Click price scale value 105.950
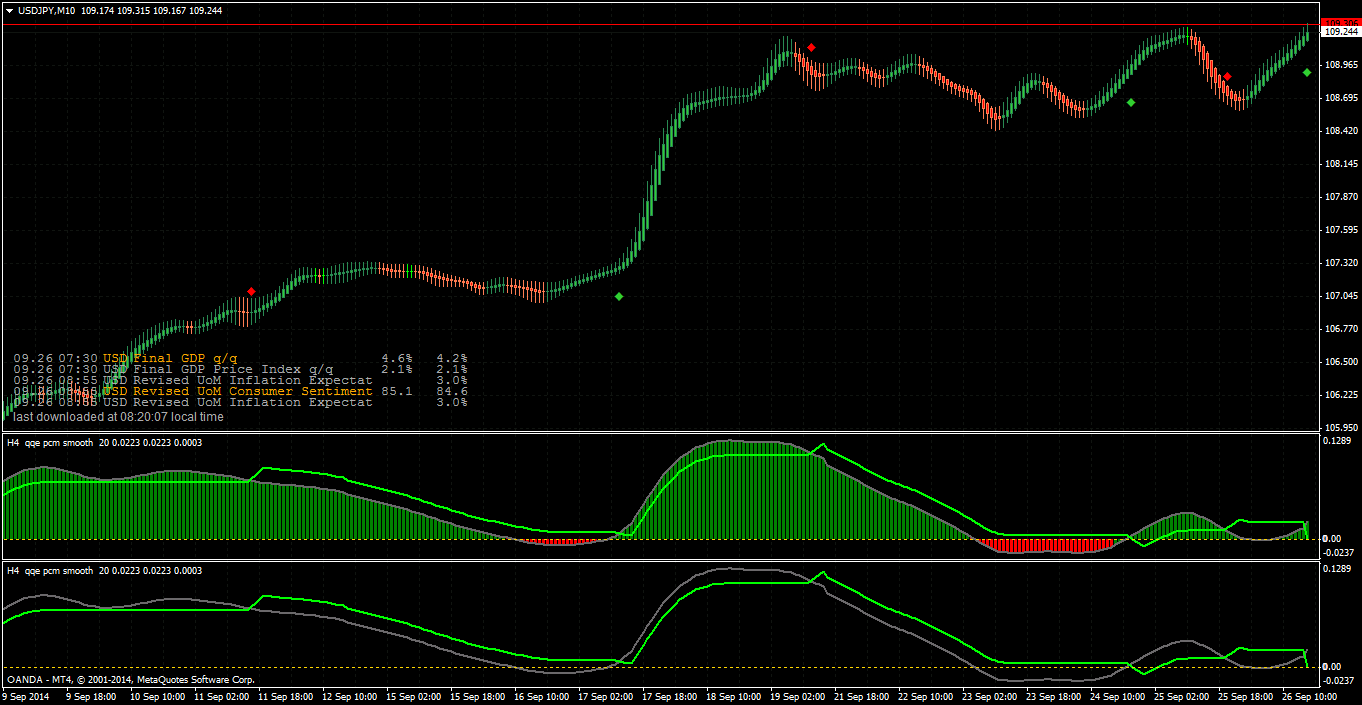The width and height of the screenshot is (1362, 705). pos(1340,427)
